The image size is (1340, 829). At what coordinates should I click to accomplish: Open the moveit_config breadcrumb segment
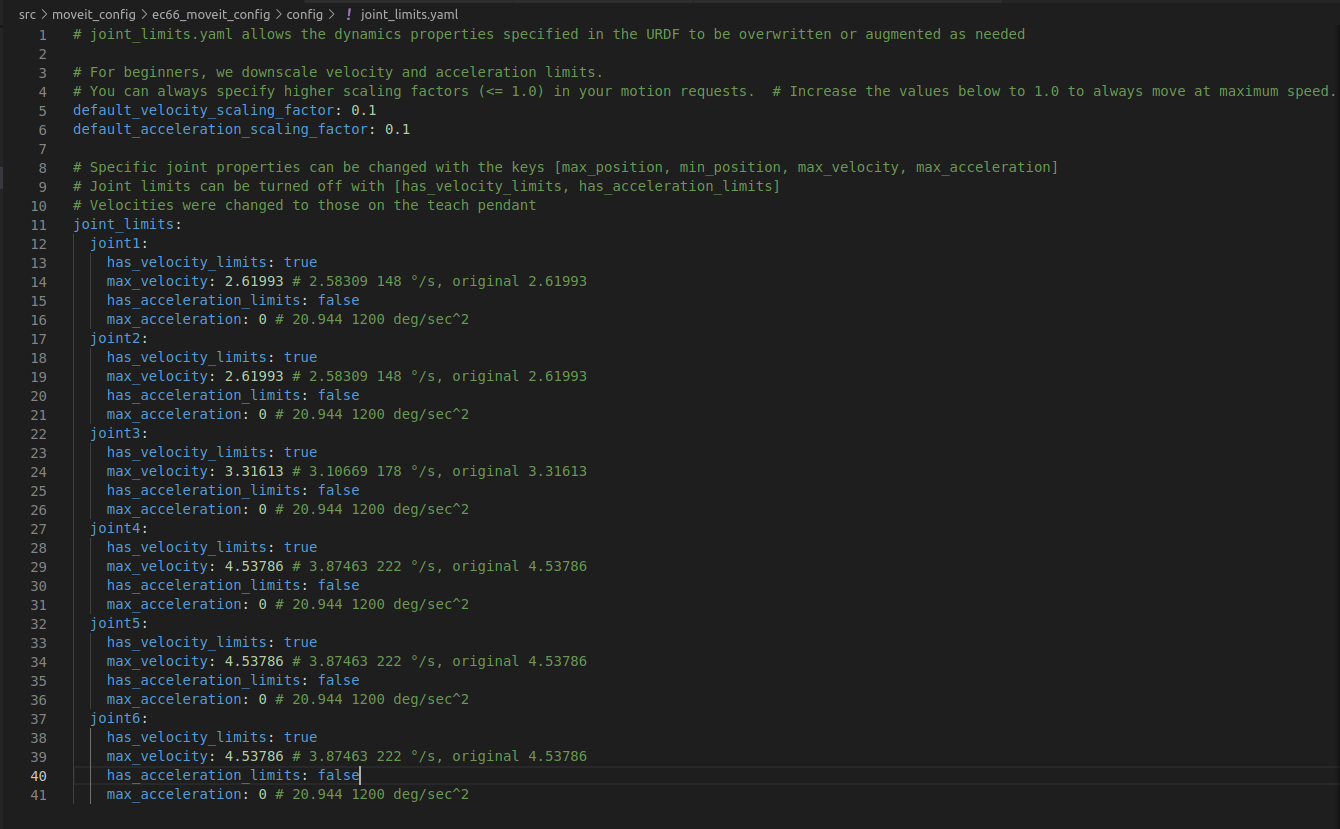[x=92, y=15]
